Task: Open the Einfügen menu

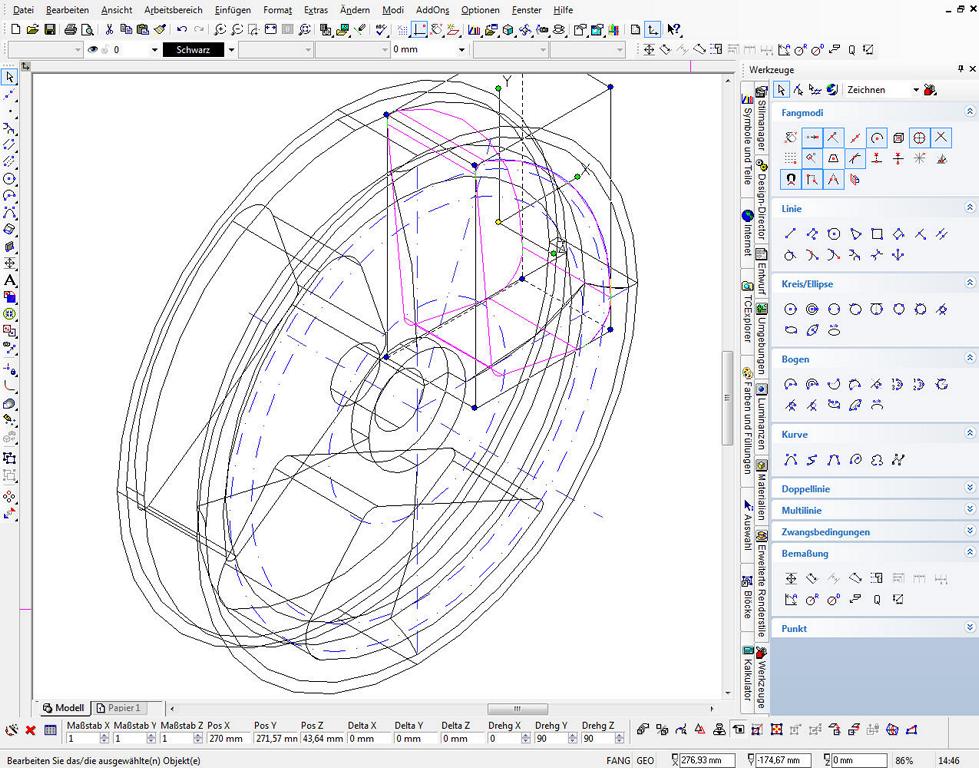Action: click(232, 10)
